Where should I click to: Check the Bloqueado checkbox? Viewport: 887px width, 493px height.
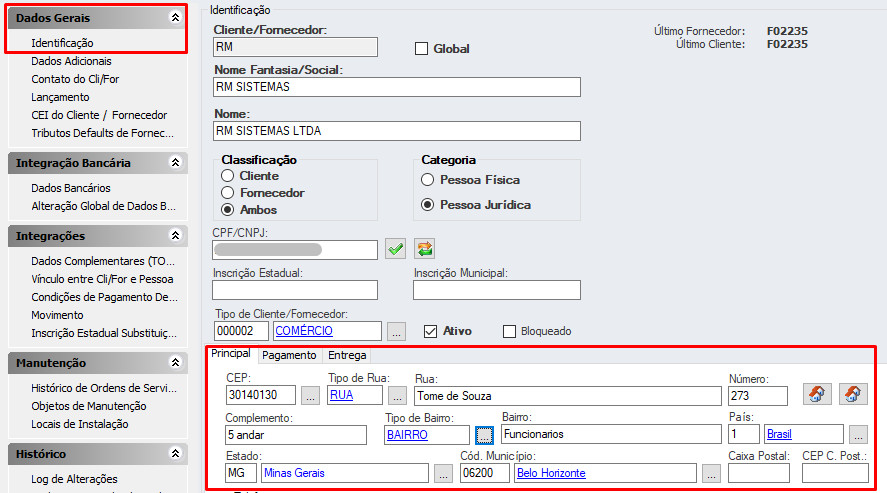pyautogui.click(x=509, y=331)
